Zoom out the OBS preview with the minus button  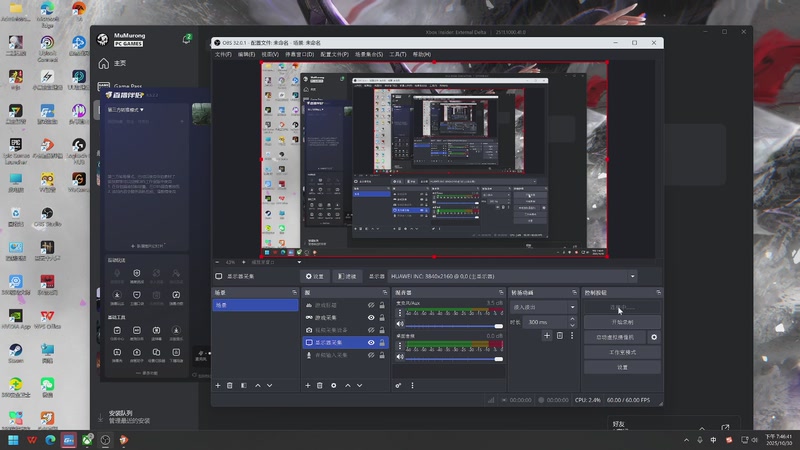[x=217, y=262]
